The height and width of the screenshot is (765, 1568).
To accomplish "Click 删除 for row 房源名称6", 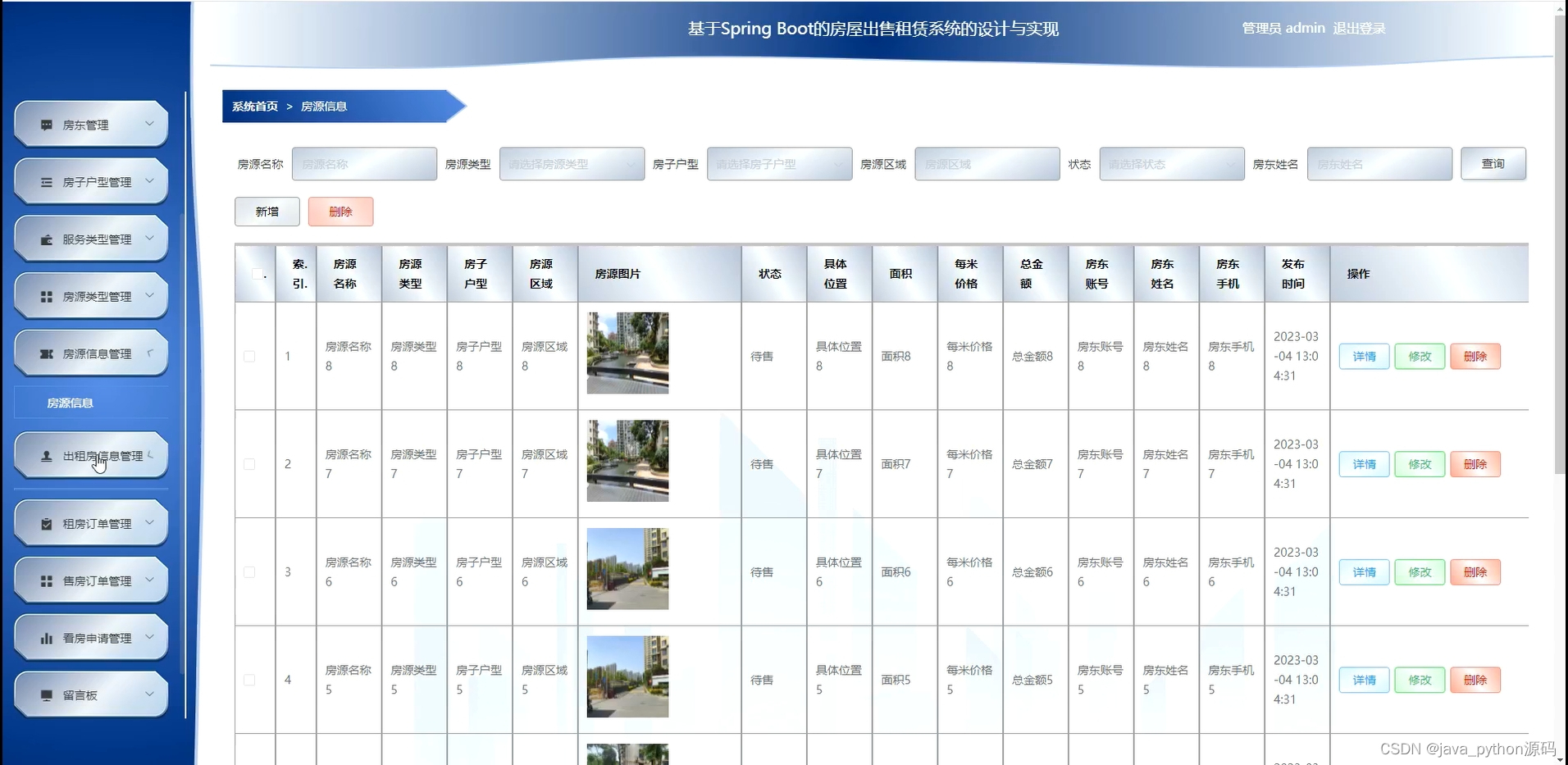I will 1475,572.
